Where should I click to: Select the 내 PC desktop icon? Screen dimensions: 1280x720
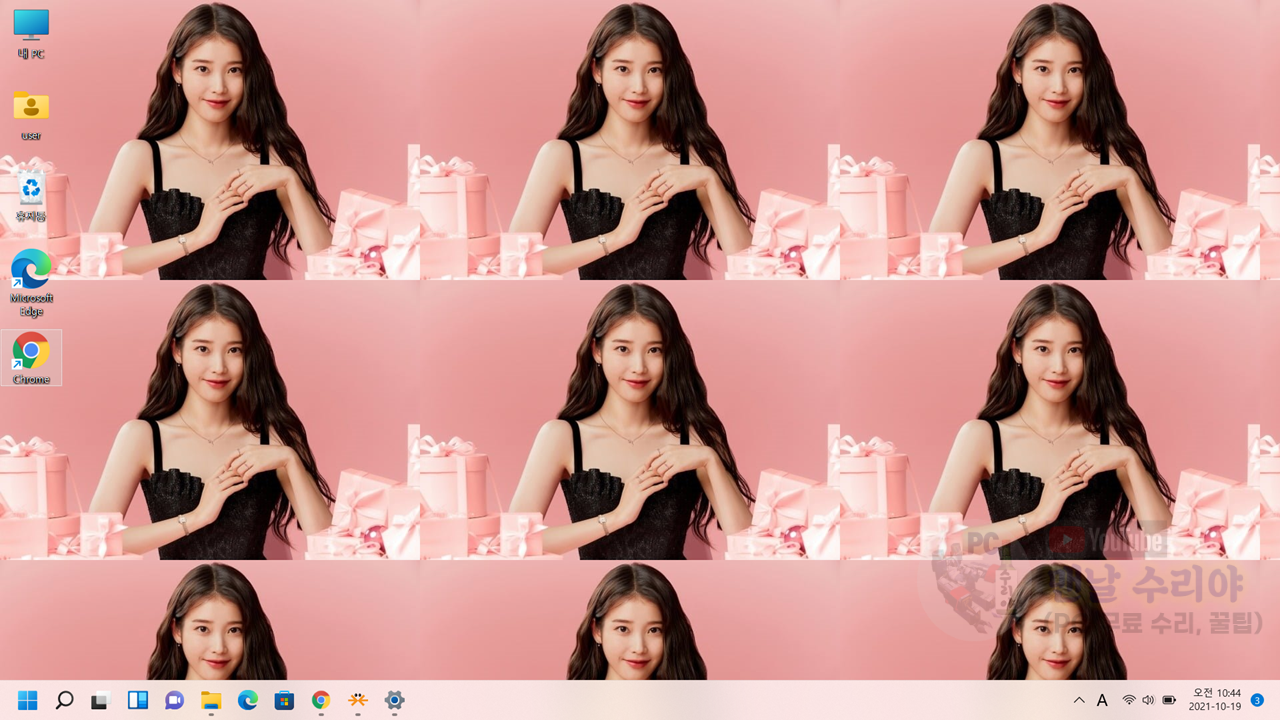point(31,33)
